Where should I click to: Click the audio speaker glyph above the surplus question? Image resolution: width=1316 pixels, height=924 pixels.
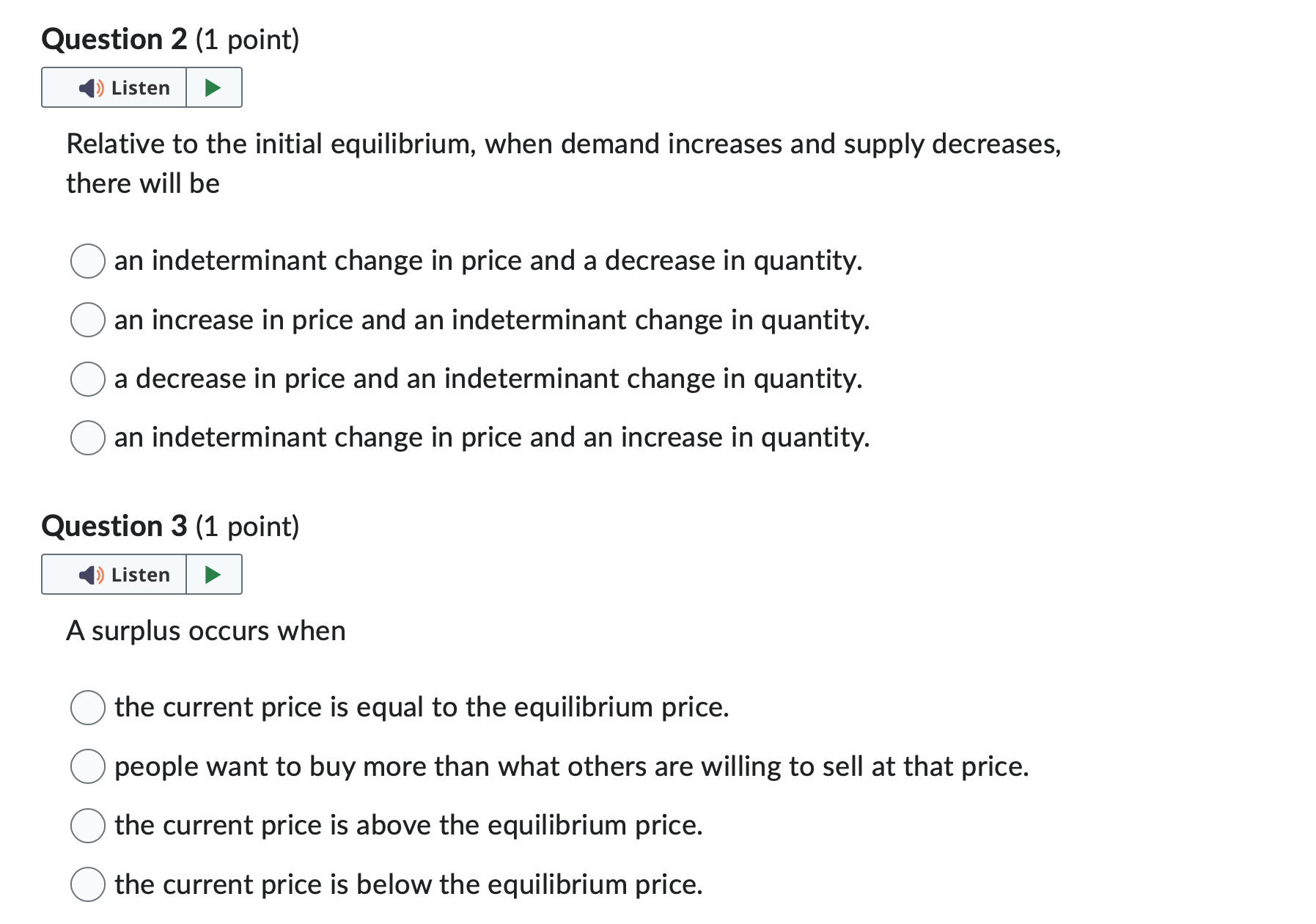pyautogui.click(x=89, y=575)
